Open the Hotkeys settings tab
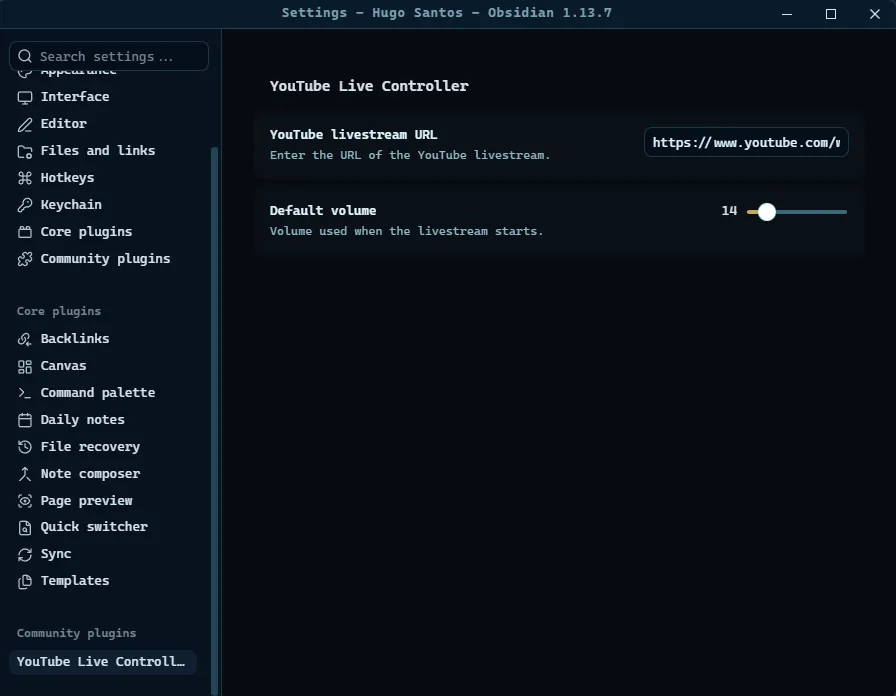 pos(103,178)
